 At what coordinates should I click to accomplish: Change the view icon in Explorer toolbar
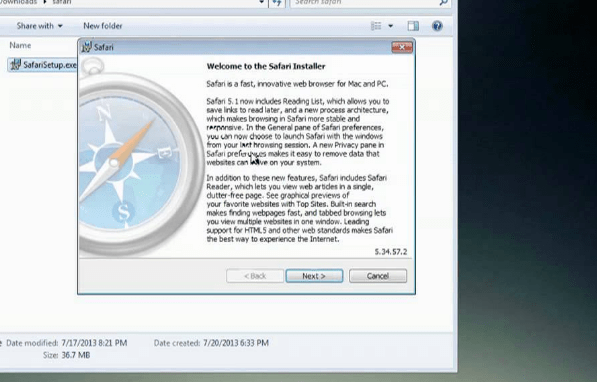coord(376,26)
